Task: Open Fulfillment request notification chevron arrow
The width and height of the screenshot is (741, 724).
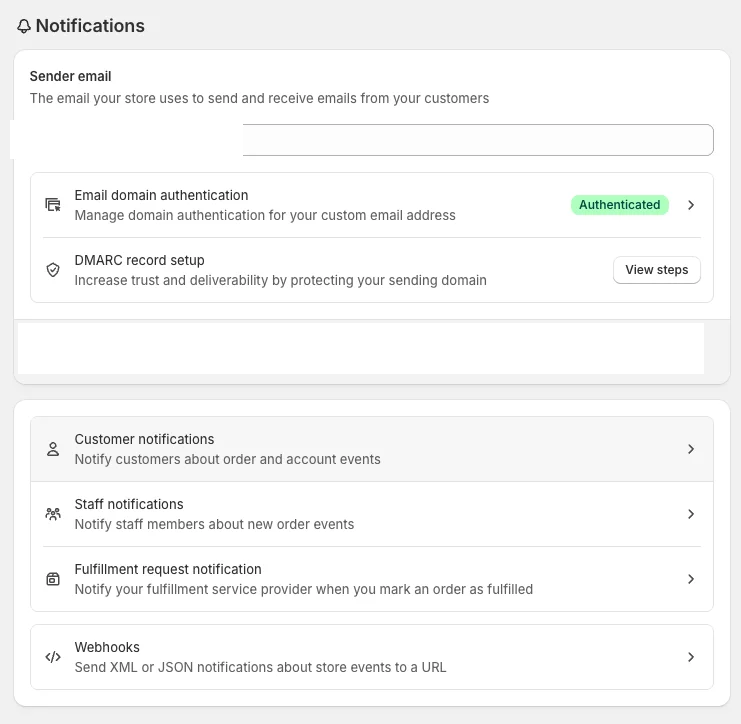Action: tap(691, 579)
